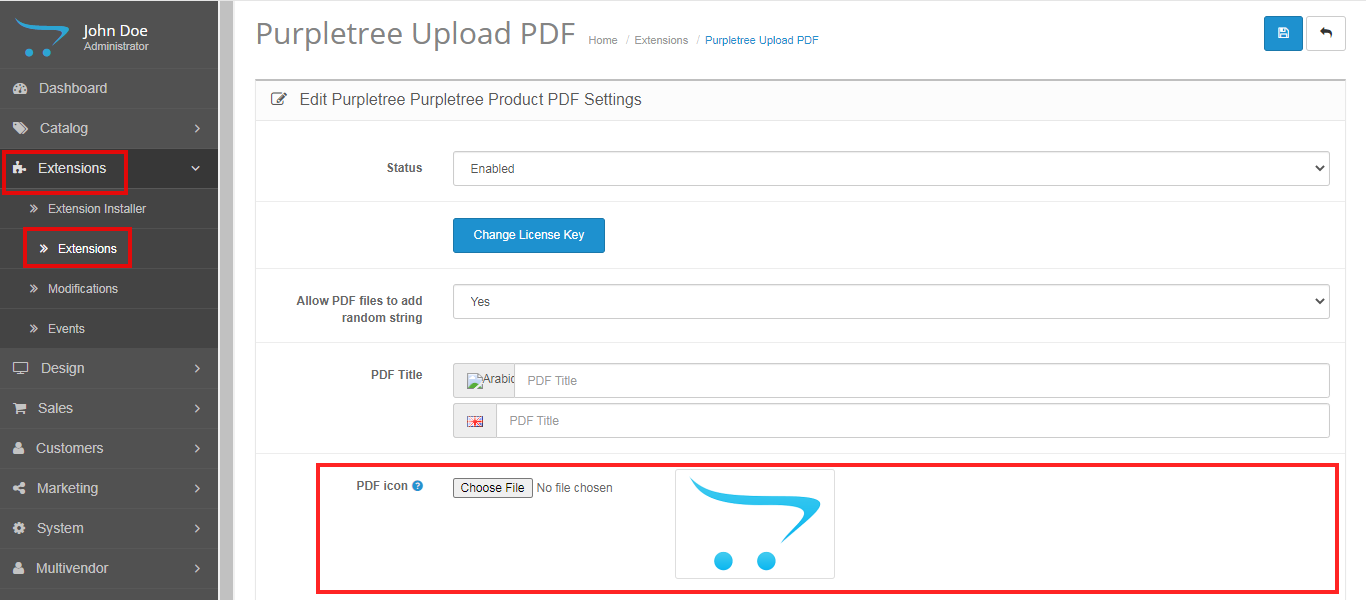Expand the Marketing menu chevron
This screenshot has height=600, width=1366.
tap(197, 489)
